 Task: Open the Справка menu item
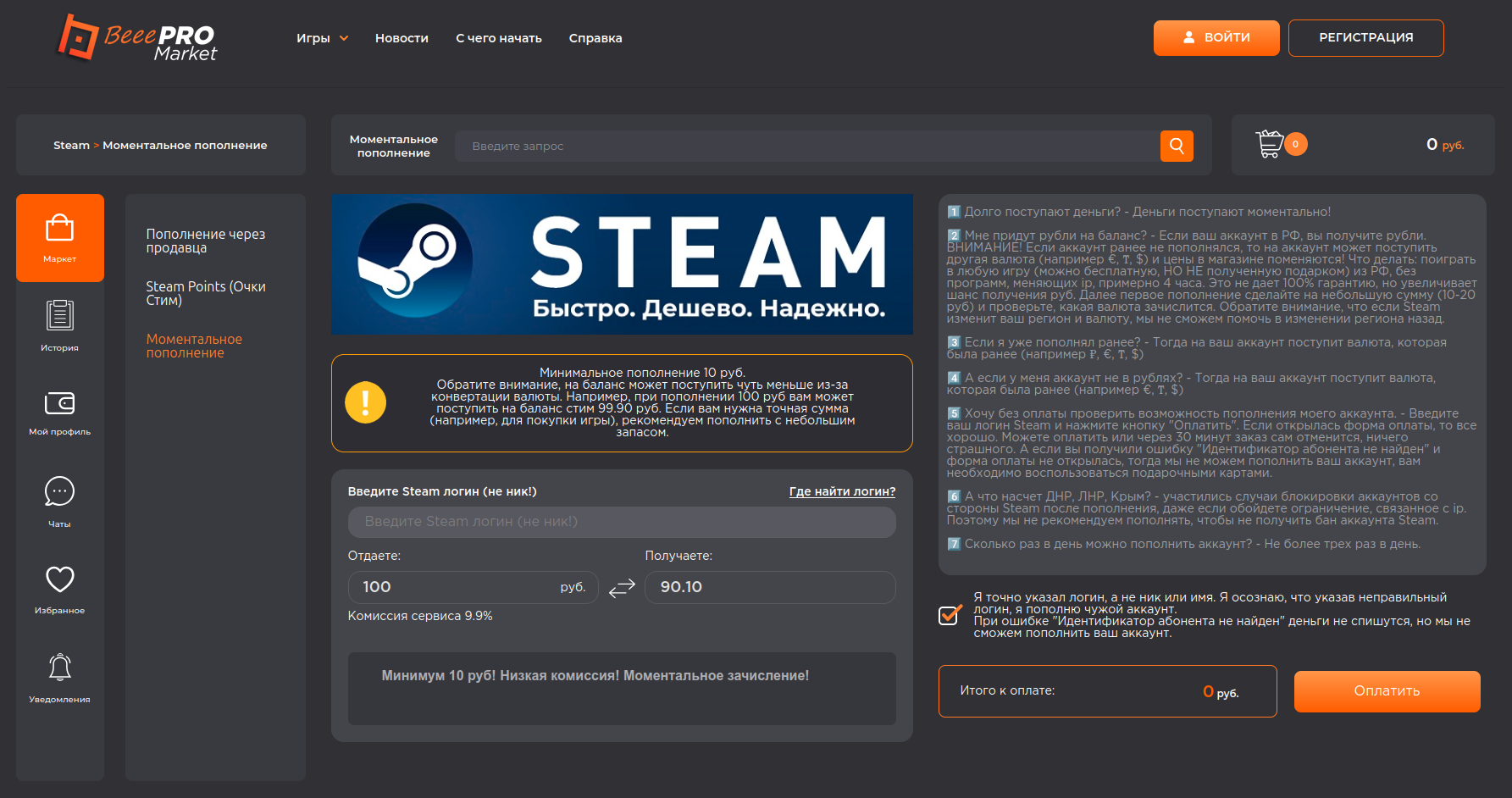point(595,38)
